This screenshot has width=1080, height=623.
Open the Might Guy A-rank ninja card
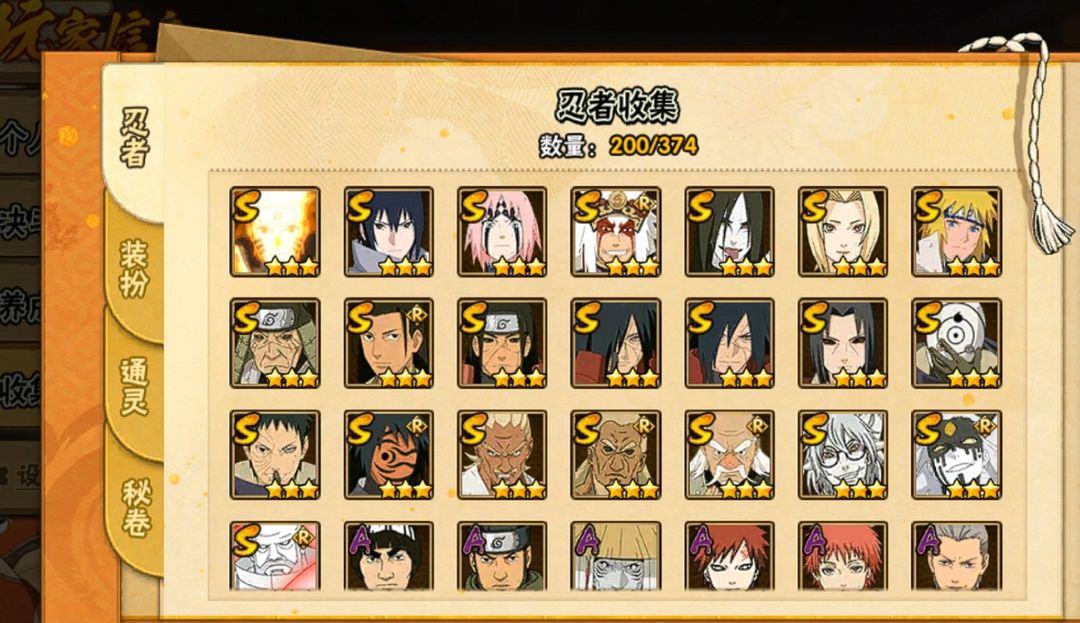pos(388,556)
